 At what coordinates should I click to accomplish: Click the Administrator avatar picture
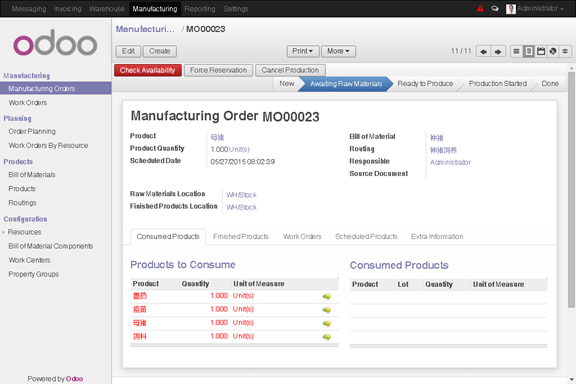[x=511, y=9]
